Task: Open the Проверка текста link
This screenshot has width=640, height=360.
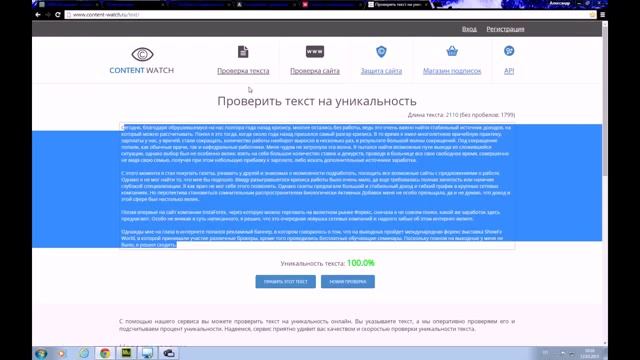Action: [243, 71]
